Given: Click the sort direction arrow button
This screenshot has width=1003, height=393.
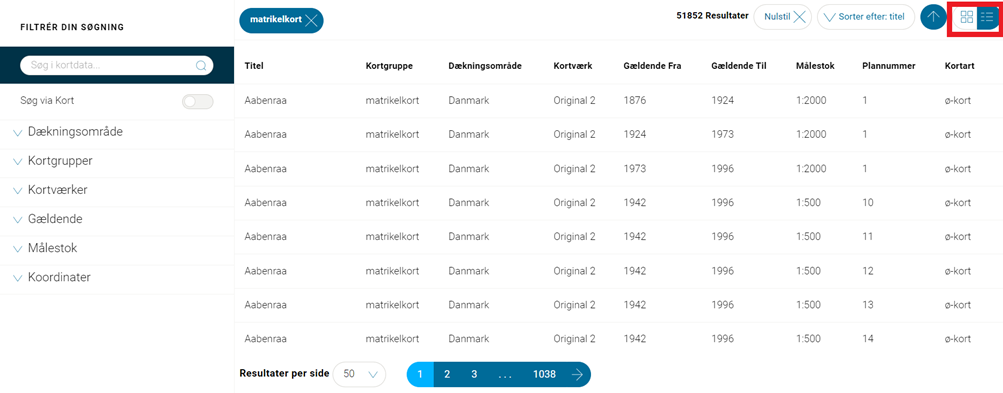Looking at the screenshot, I should pyautogui.click(x=933, y=17).
